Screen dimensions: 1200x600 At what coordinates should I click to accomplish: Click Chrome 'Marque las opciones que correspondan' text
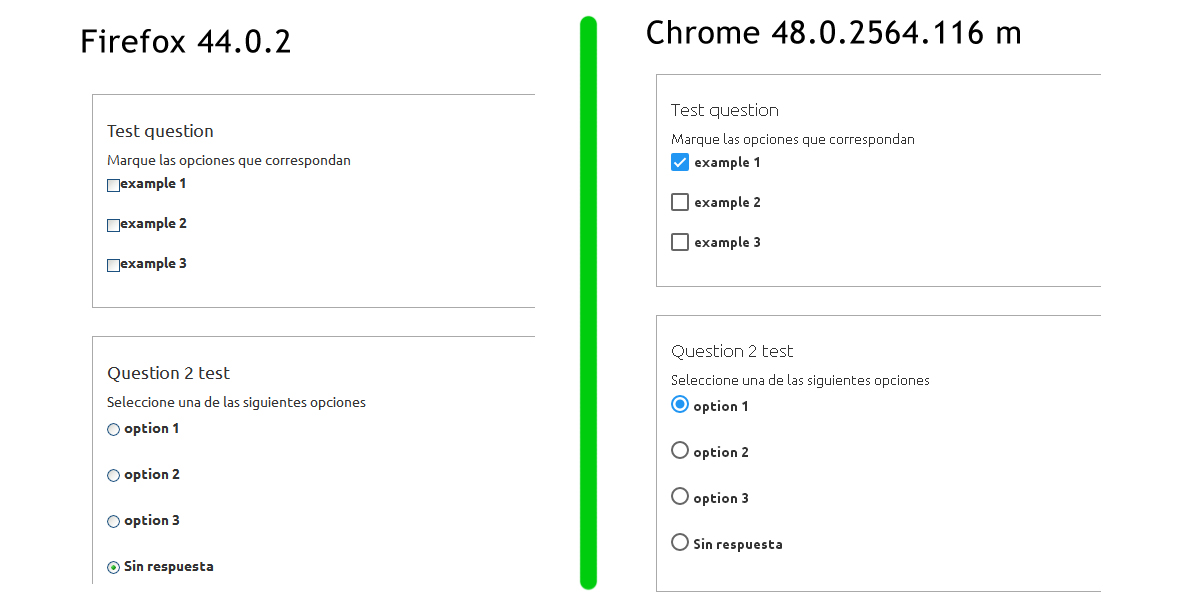pyautogui.click(x=792, y=139)
